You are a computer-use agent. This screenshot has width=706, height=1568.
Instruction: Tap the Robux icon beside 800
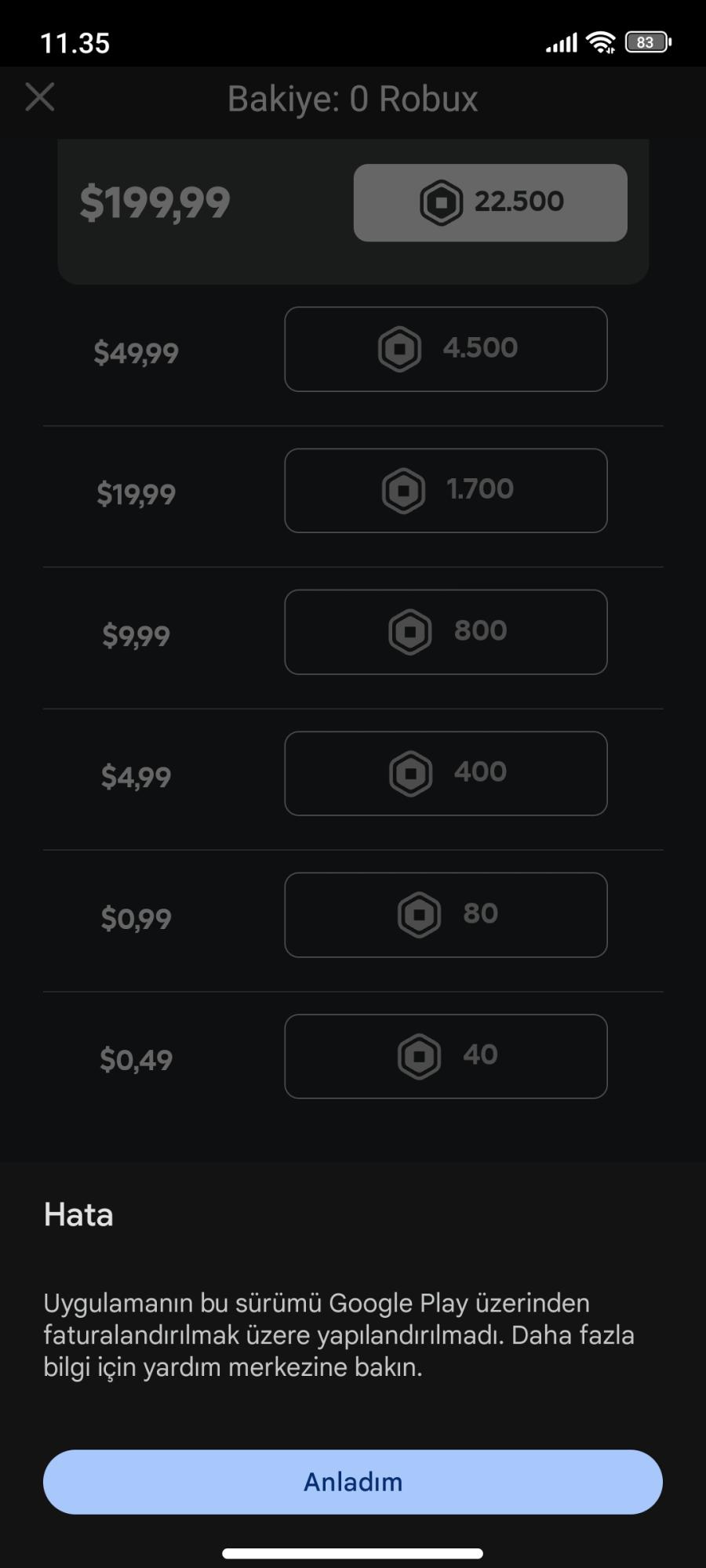(x=410, y=632)
